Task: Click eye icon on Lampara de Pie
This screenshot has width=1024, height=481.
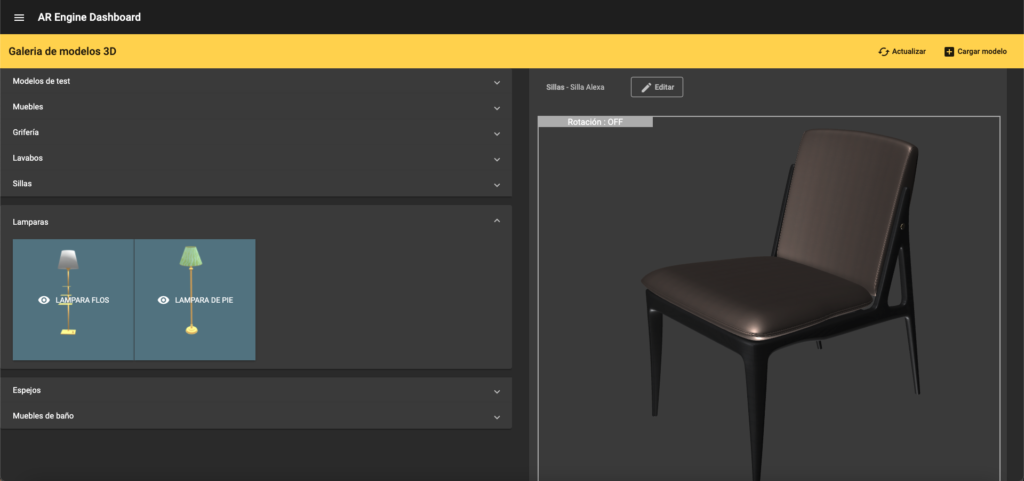Action: pos(164,300)
